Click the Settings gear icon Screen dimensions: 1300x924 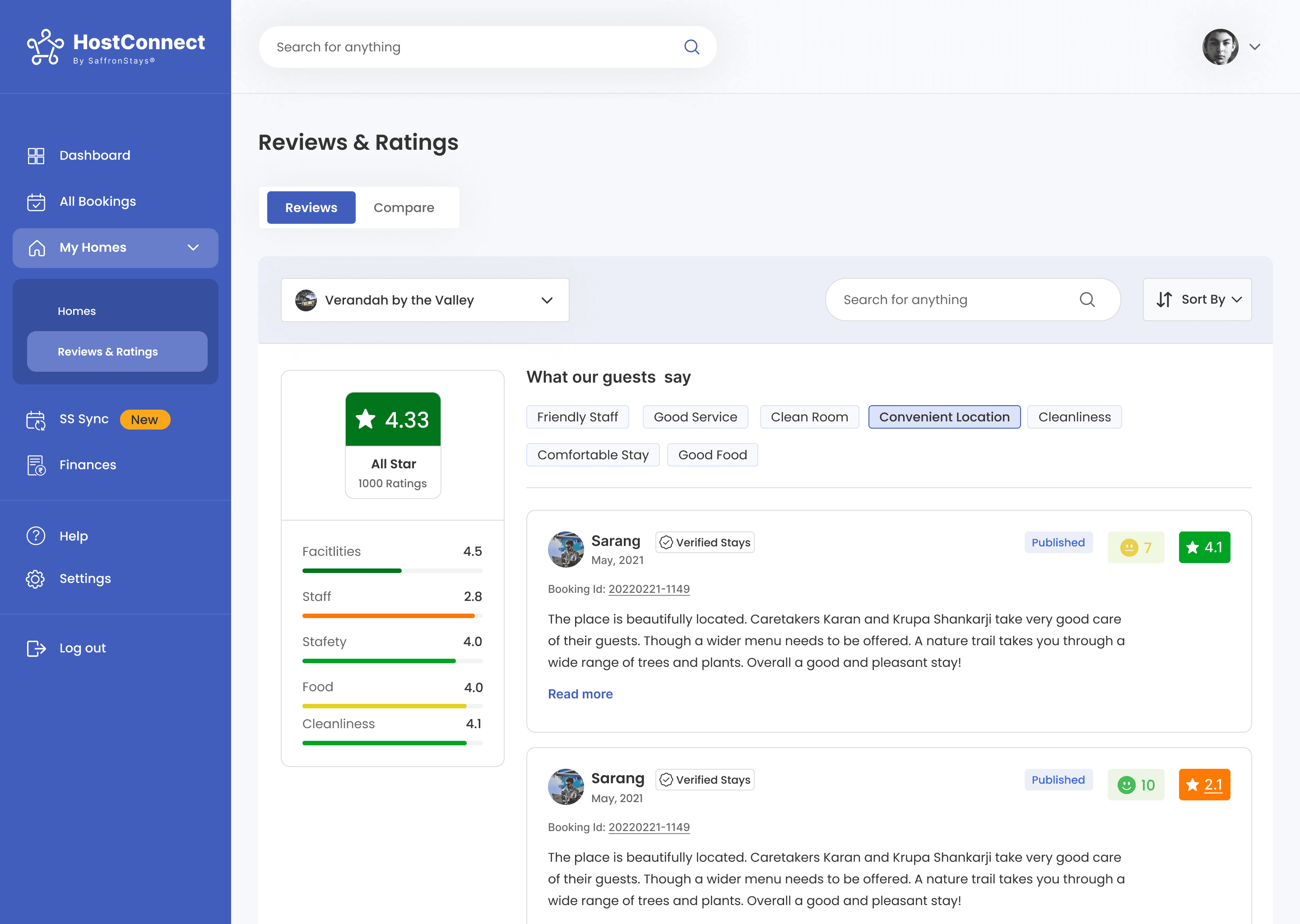[36, 579]
